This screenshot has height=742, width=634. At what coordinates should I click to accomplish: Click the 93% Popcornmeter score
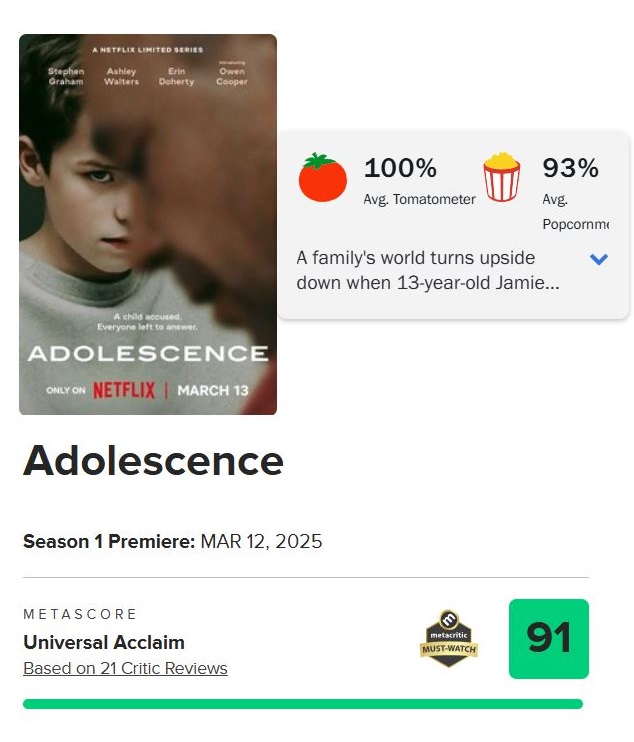570,168
